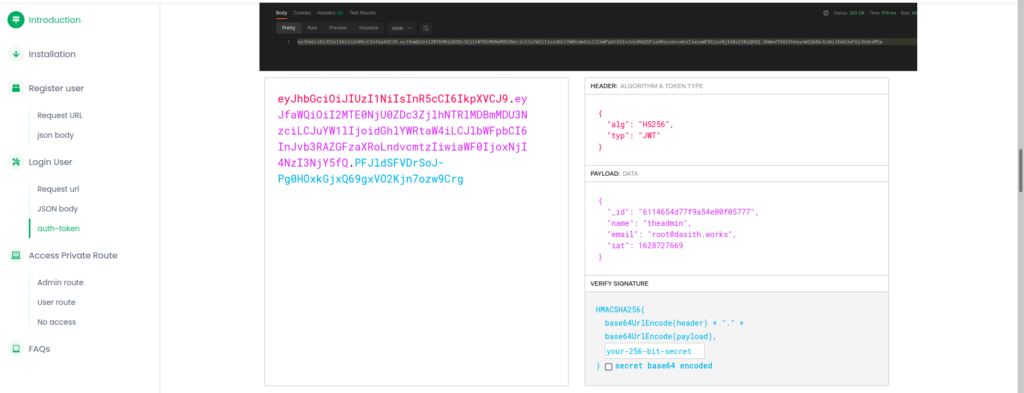Select the Preview view button
The image size is (1024, 393).
point(338,28)
